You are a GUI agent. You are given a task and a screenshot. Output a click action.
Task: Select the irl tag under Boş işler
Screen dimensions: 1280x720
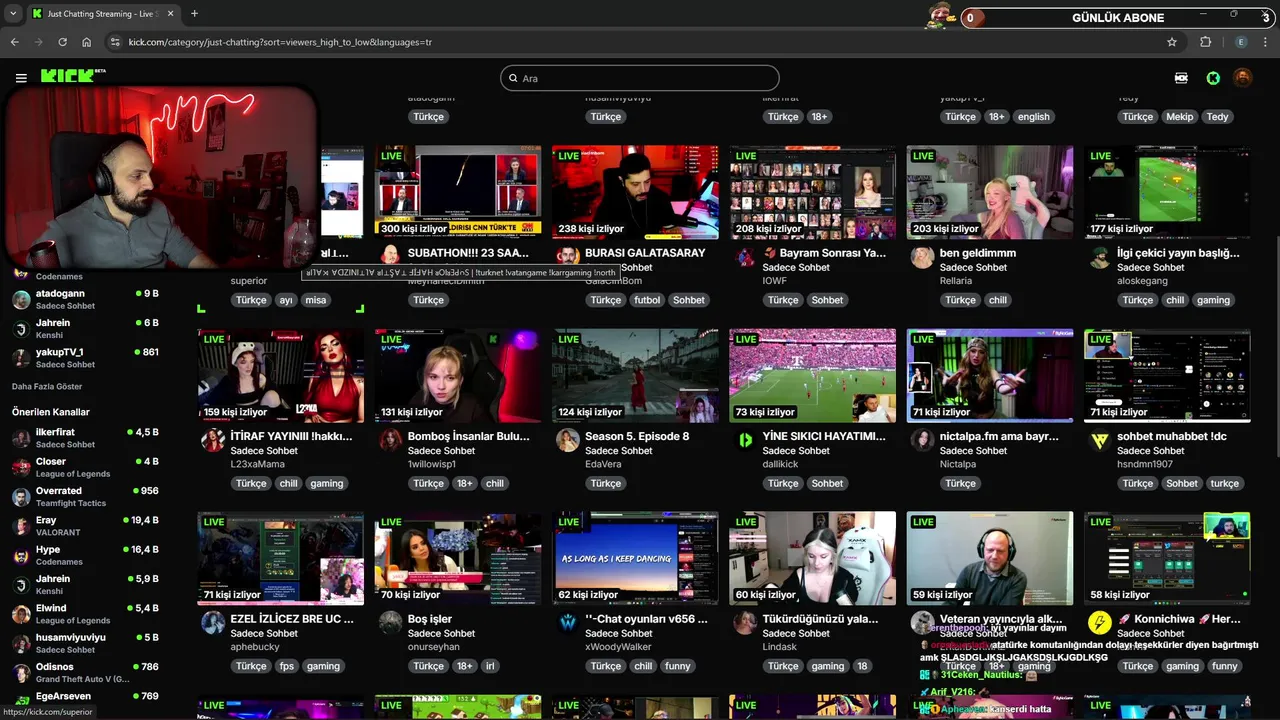490,666
